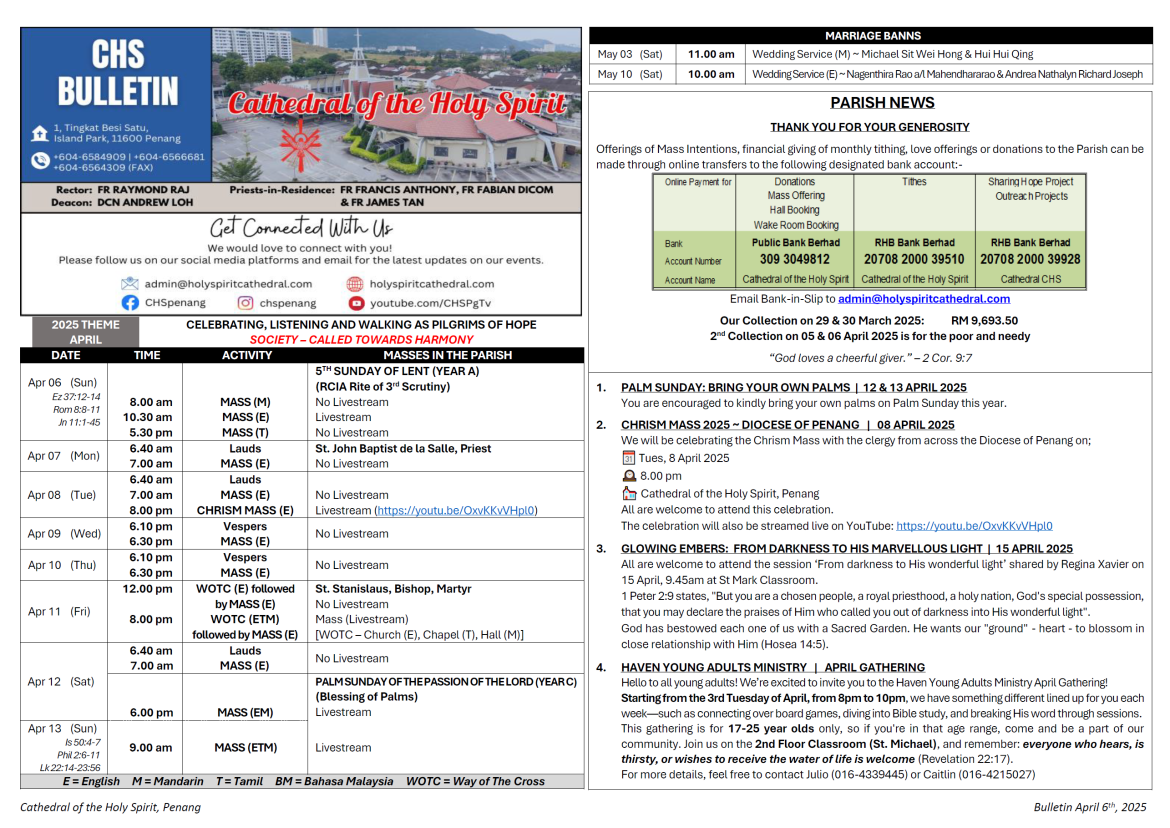The image size is (1170, 828).
Task: Click the clock icon beside 8.00 pm
Action: 629,476
